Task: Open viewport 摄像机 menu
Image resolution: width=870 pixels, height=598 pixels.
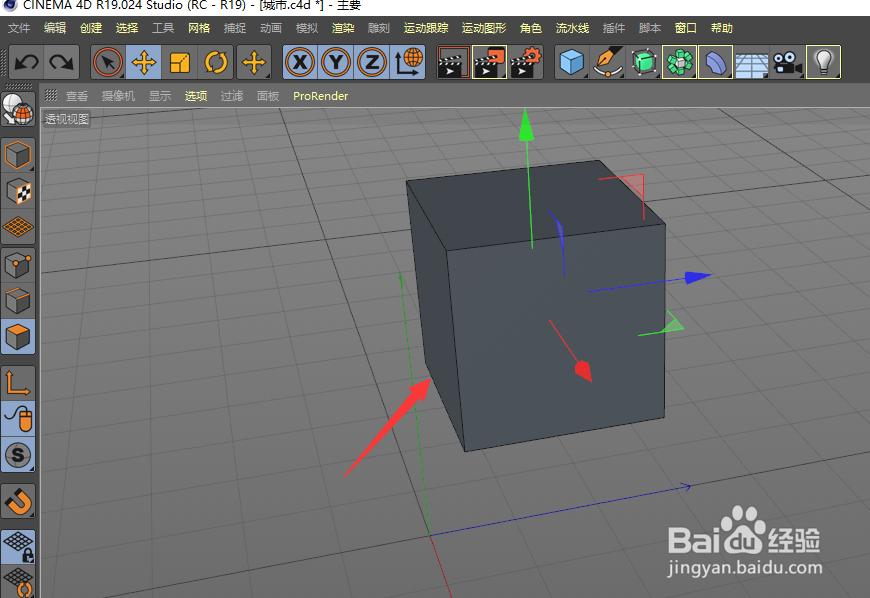Action: pos(118,96)
